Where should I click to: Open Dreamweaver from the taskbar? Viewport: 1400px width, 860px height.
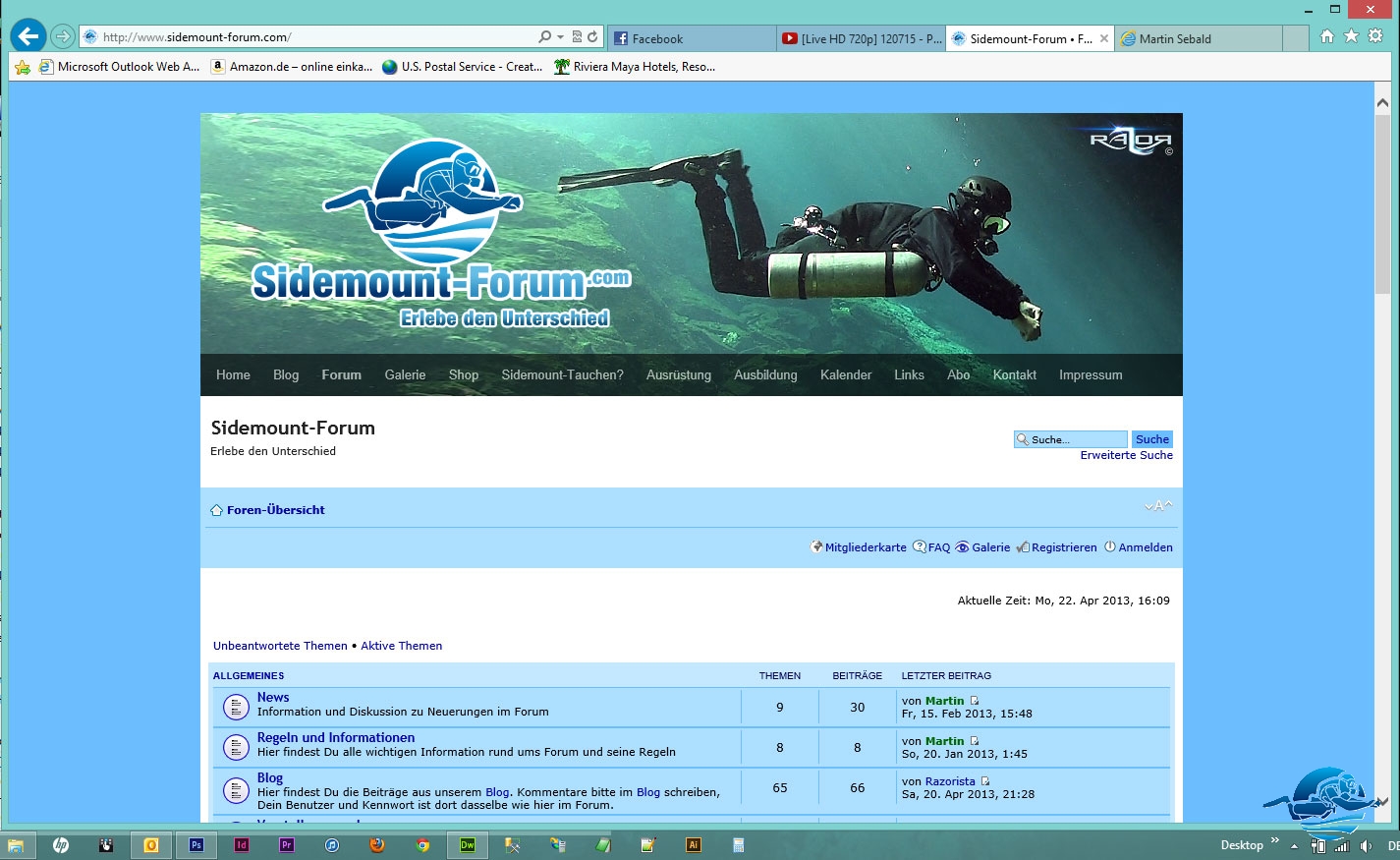coord(468,845)
